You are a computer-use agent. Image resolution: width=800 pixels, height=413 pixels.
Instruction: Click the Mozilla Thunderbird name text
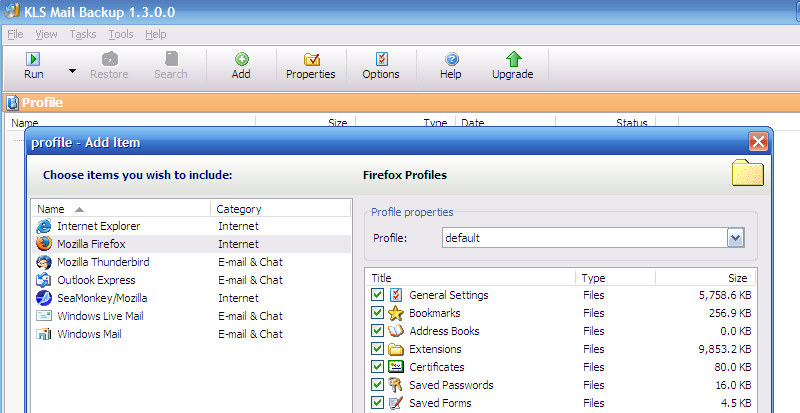coord(104,262)
